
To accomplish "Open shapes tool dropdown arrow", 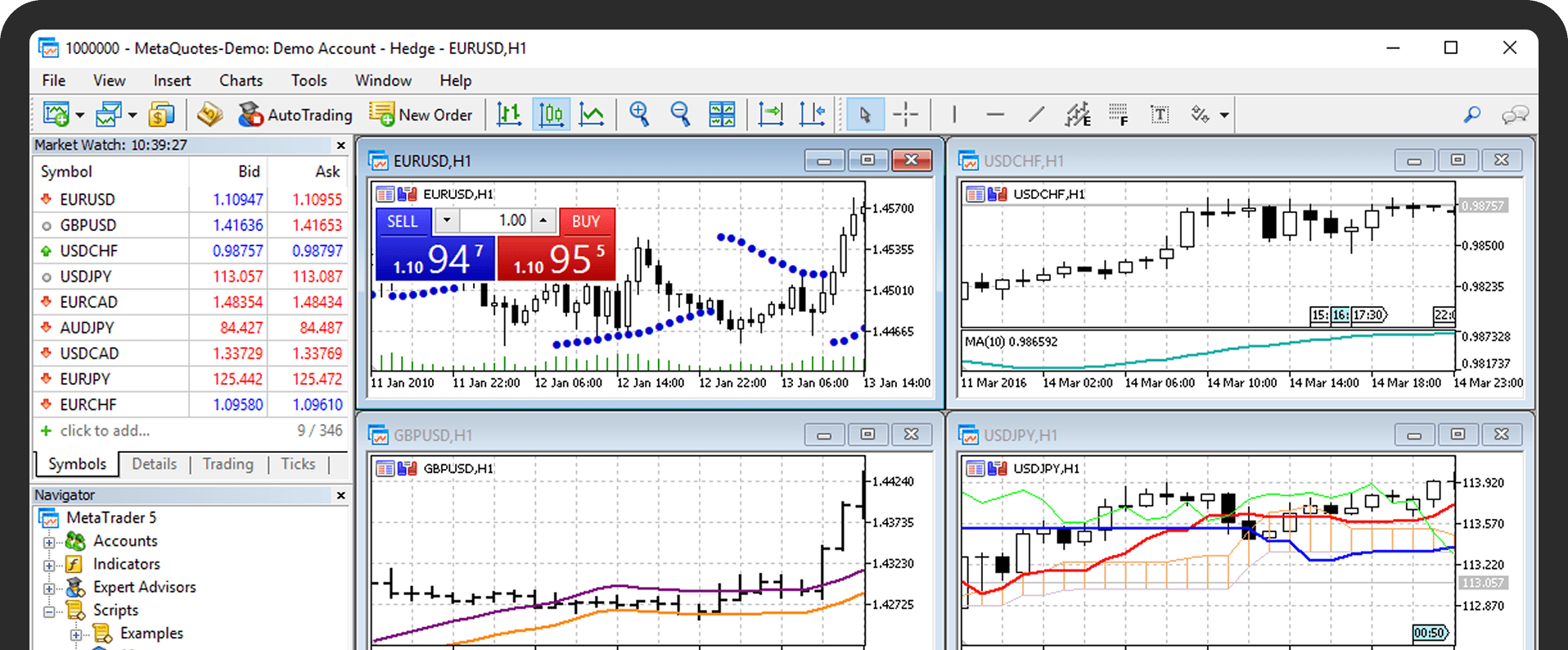I will (x=1224, y=115).
